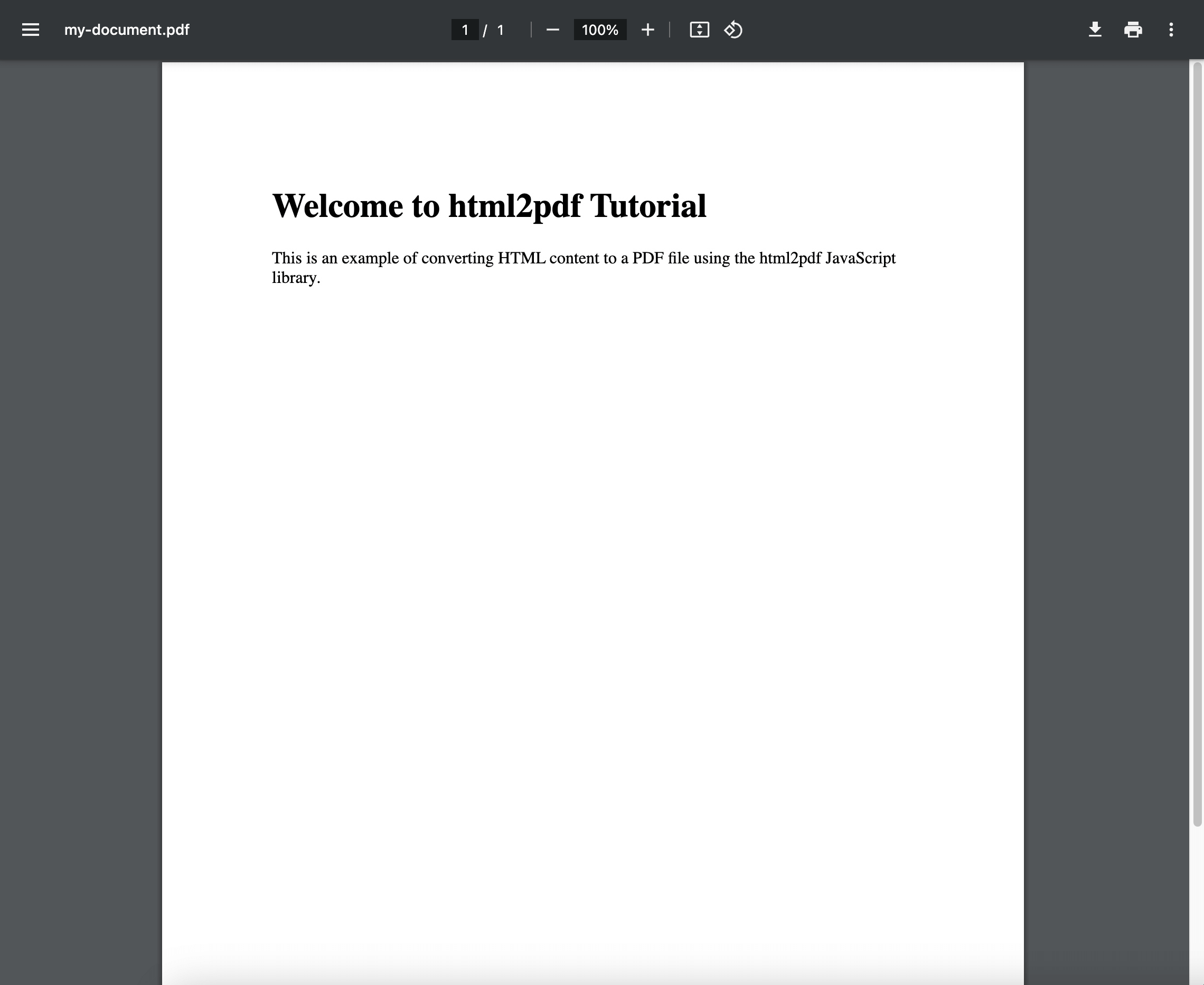The image size is (1204, 985).
Task: Expand more options from the vertical dots
Action: click(x=1171, y=30)
